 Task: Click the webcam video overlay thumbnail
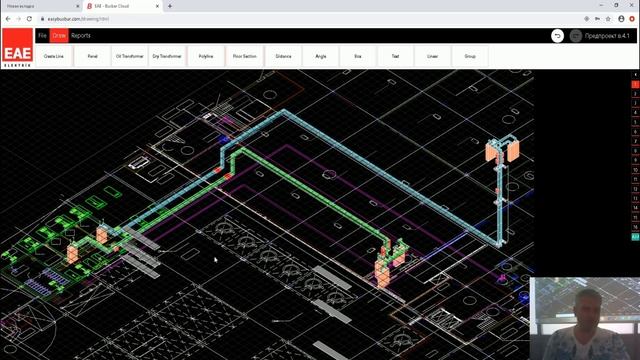coord(584,318)
